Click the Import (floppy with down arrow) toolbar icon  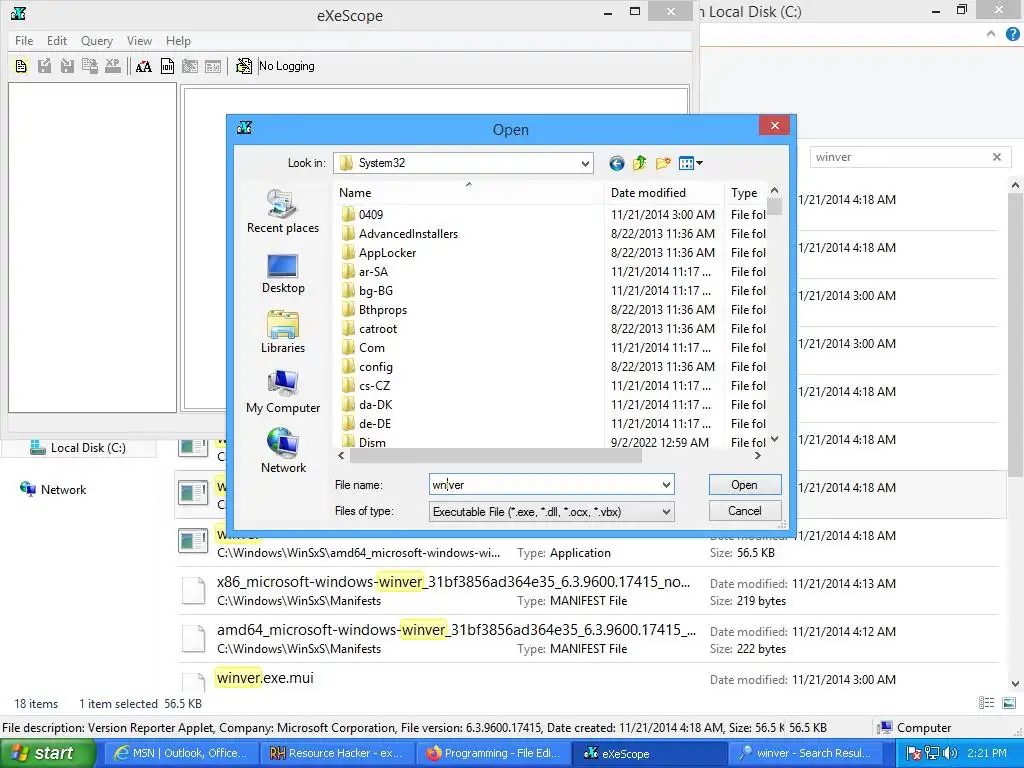67,66
